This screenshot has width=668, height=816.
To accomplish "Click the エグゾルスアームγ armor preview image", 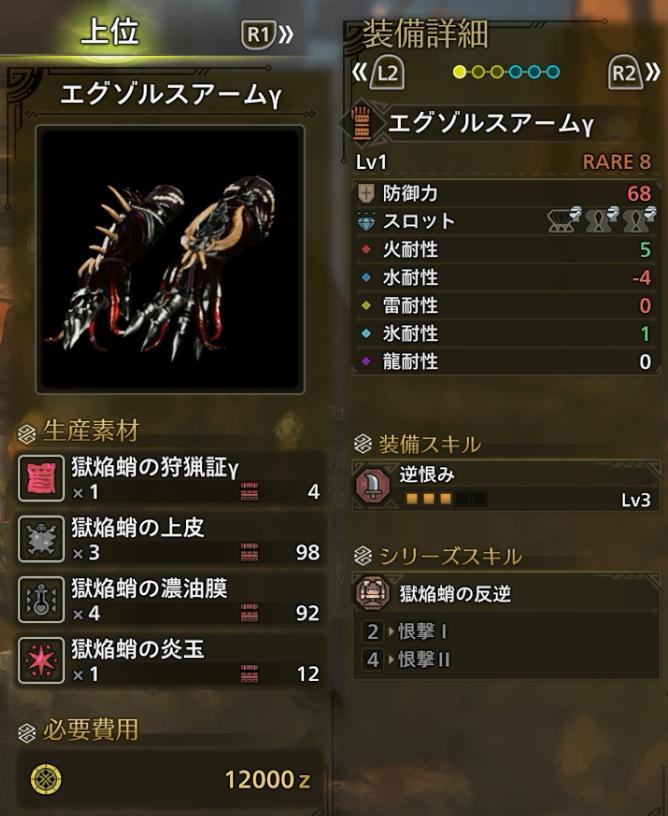I will tap(170, 259).
